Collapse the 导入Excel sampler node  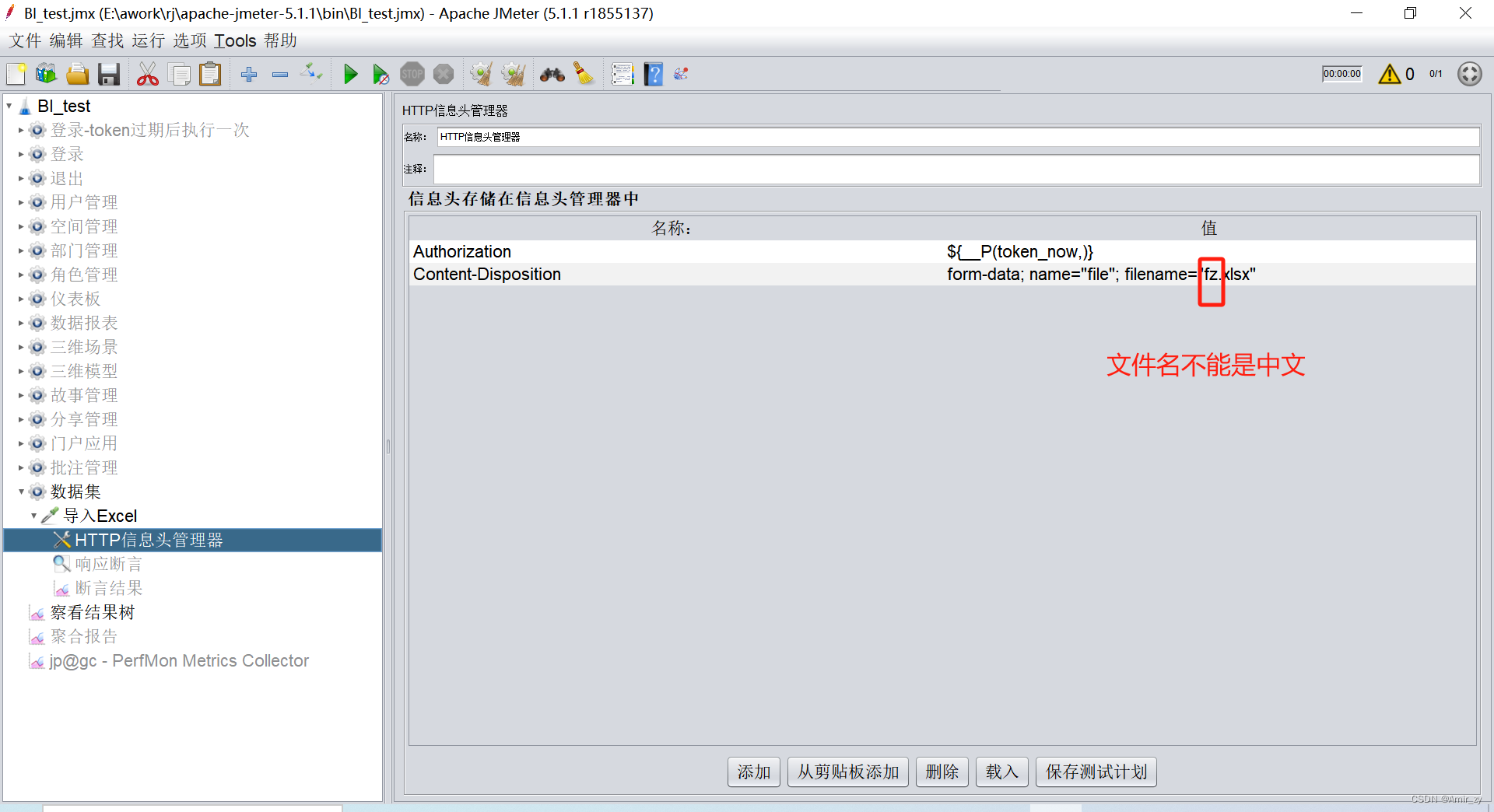point(34,516)
